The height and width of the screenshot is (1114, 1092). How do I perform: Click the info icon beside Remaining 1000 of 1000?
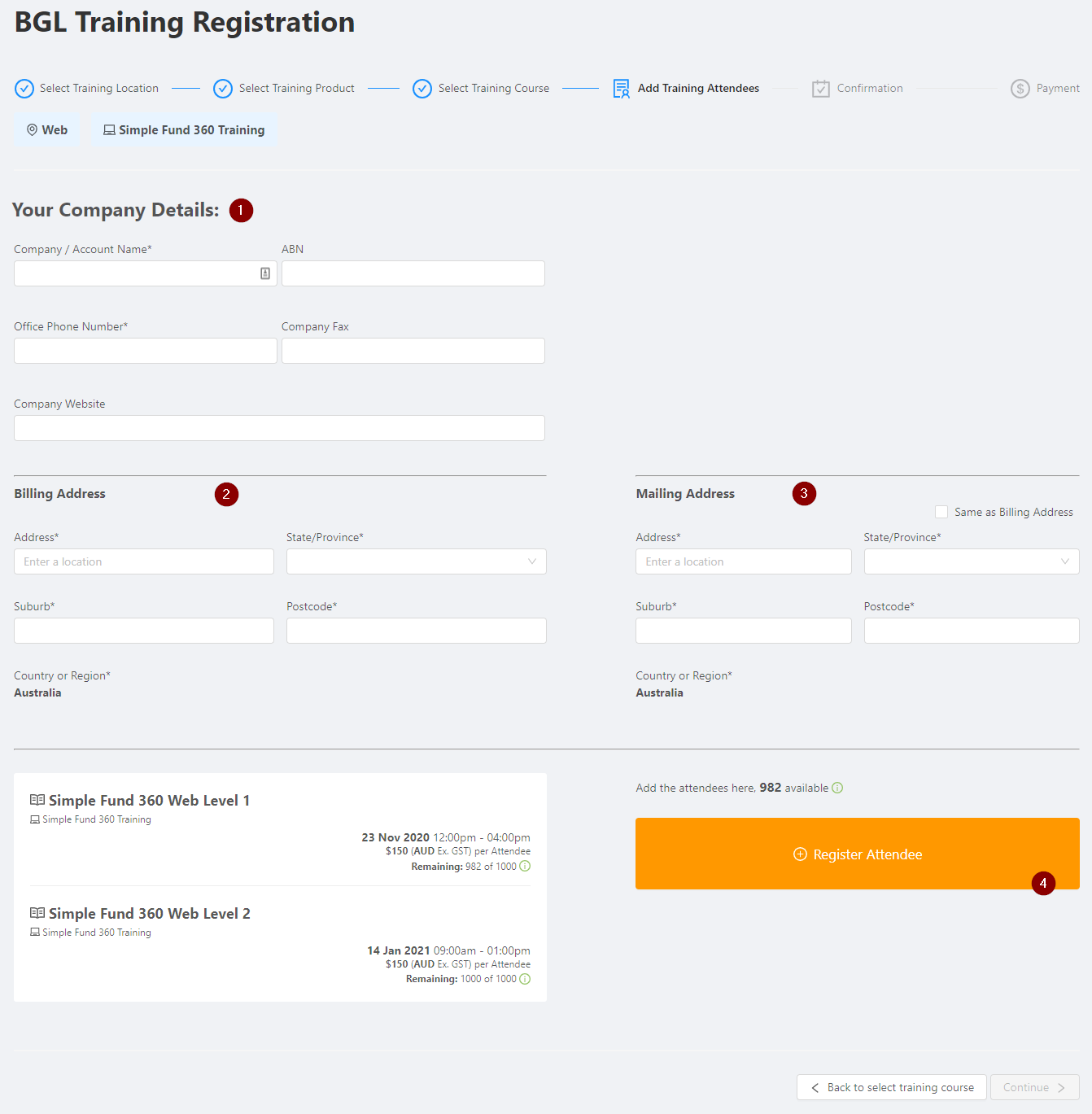coord(525,979)
